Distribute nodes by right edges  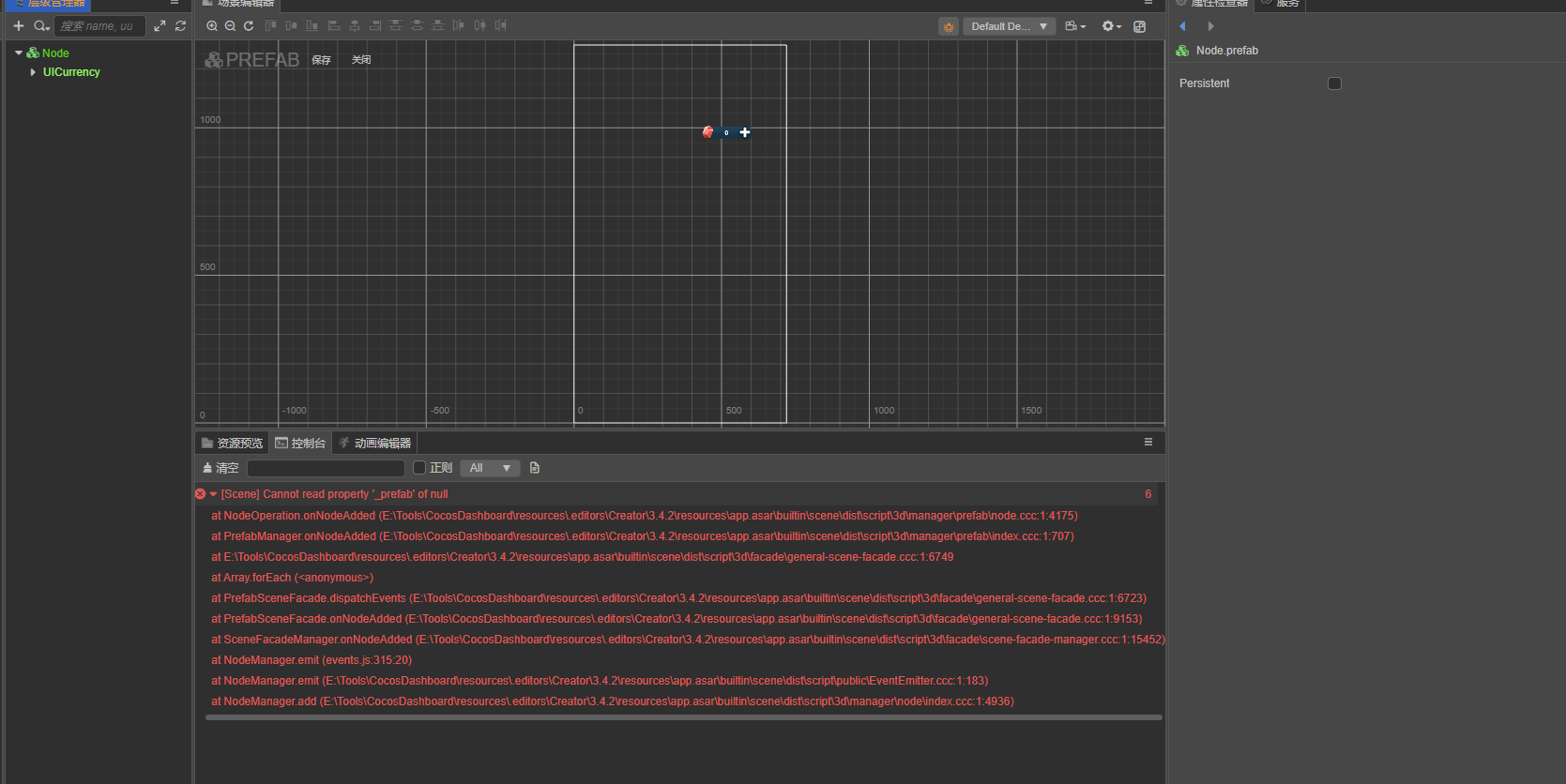501,25
